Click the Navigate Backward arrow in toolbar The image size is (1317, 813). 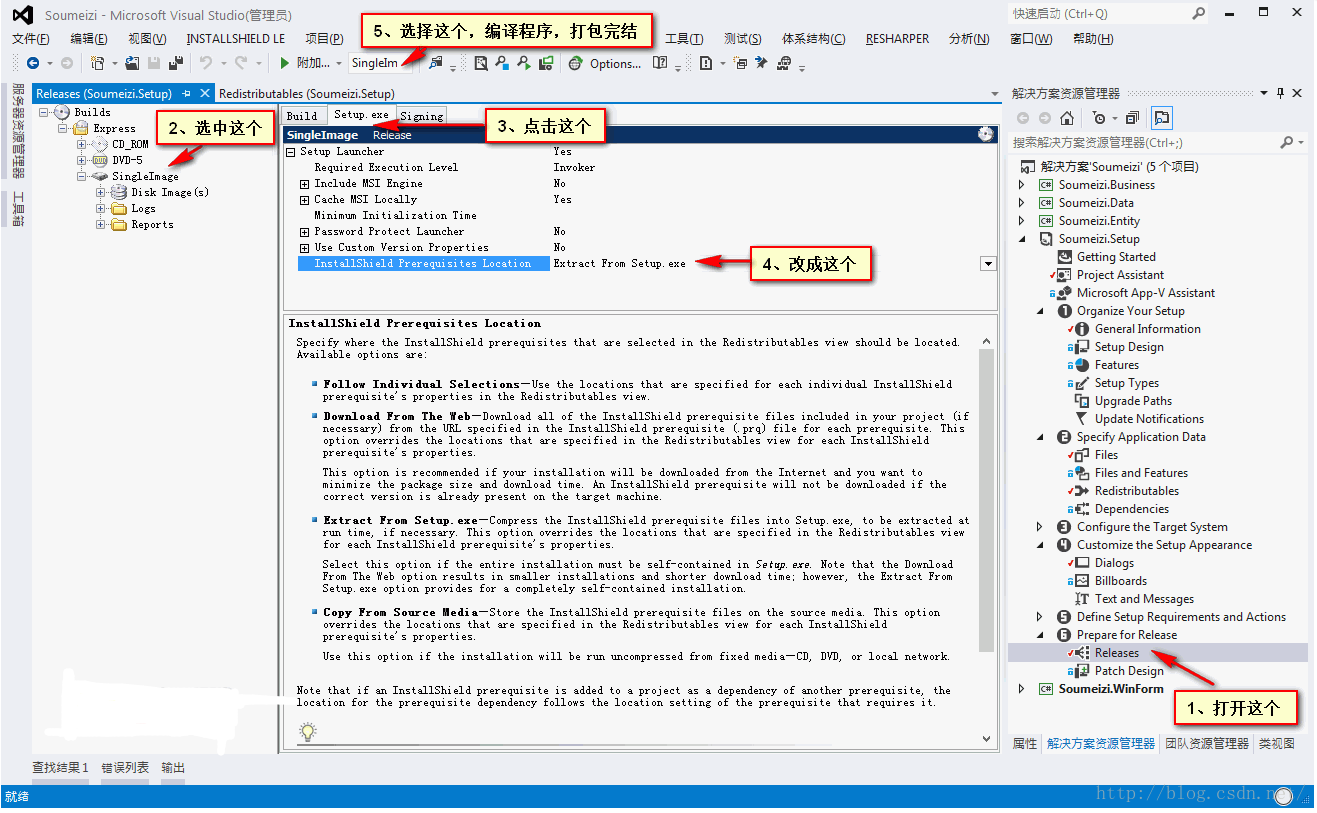point(33,63)
